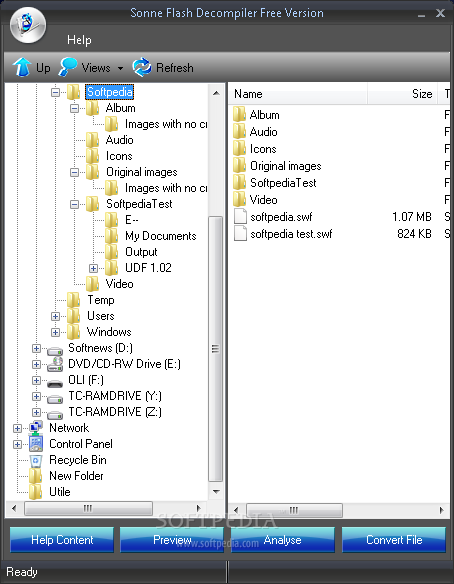Image resolution: width=454 pixels, height=584 pixels.
Task: Select Original images in file list
Action: click(x=277, y=166)
